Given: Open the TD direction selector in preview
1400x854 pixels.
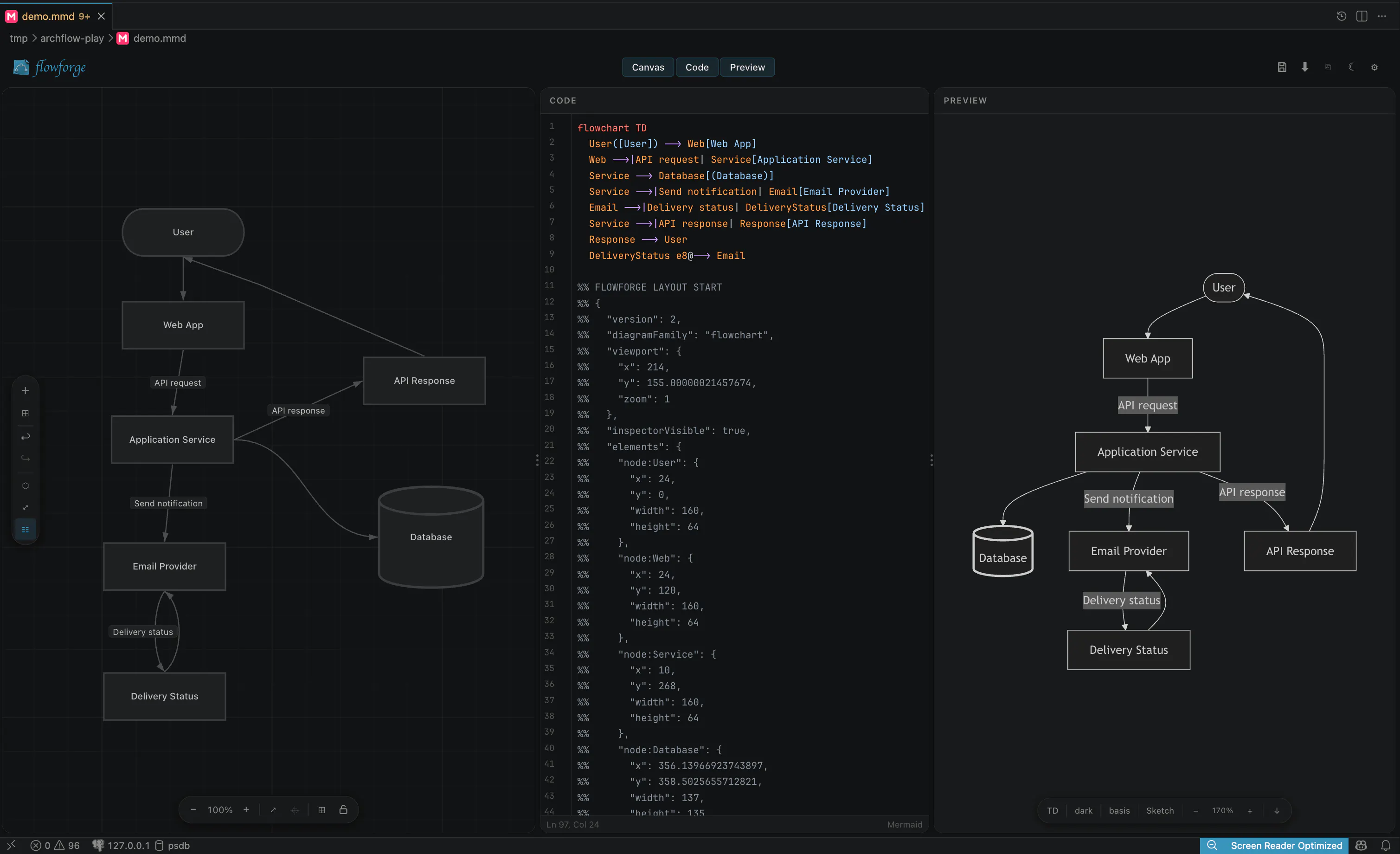Looking at the screenshot, I should pos(1052,810).
